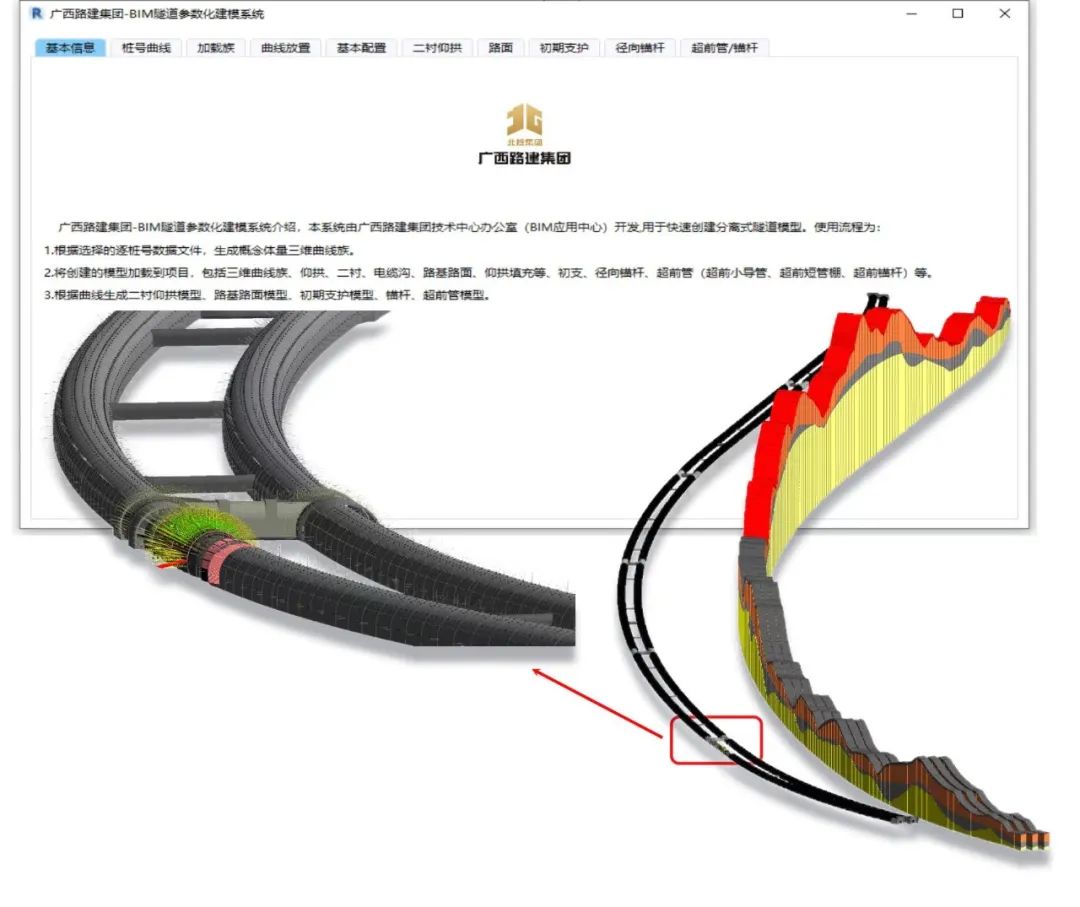This screenshot has height=907, width=1080.
Task: Click the system introduction paragraph text
Action: point(470,228)
